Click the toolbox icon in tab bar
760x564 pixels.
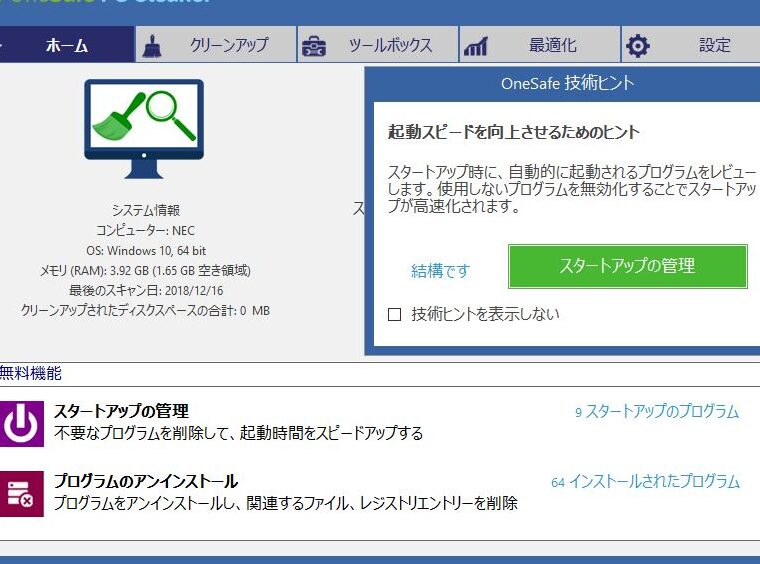click(x=314, y=45)
